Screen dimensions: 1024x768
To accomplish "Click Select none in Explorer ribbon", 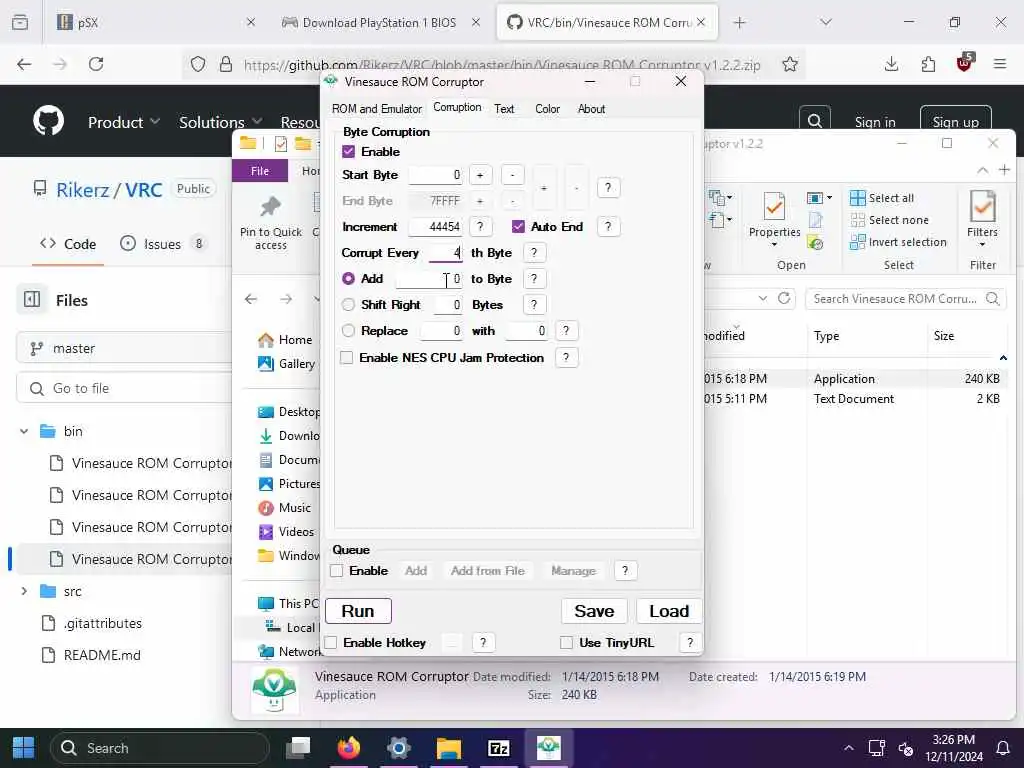I will coord(889,220).
